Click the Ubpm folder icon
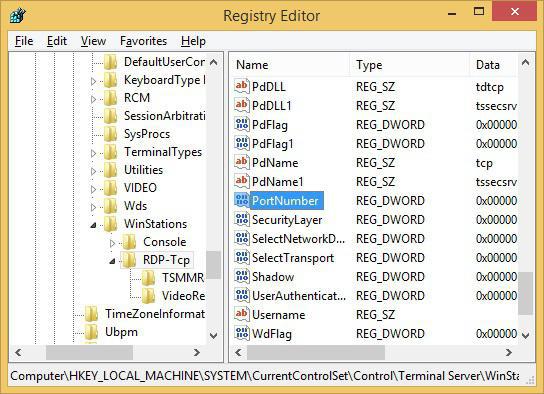 pos(91,332)
